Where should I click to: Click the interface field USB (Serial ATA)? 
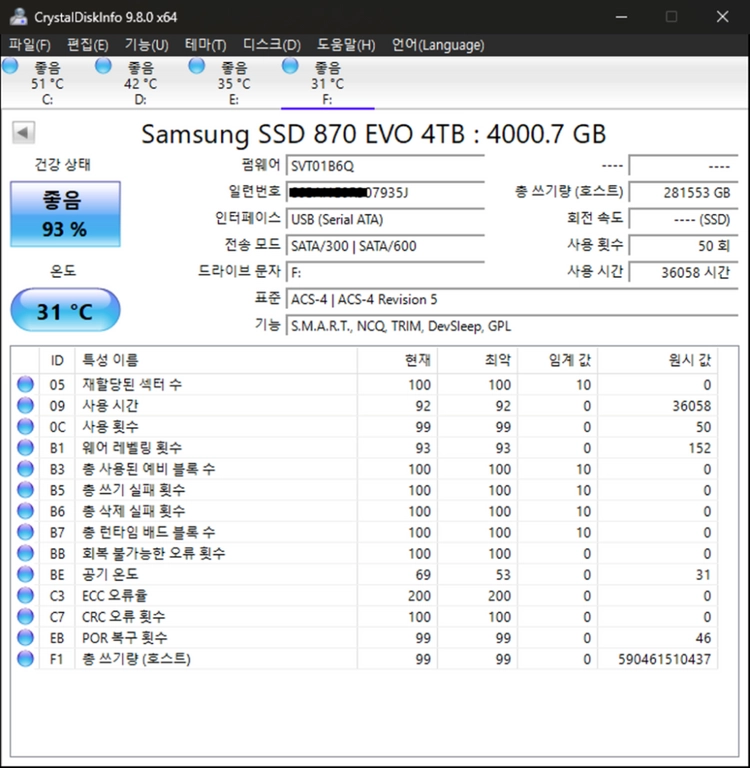click(385, 219)
